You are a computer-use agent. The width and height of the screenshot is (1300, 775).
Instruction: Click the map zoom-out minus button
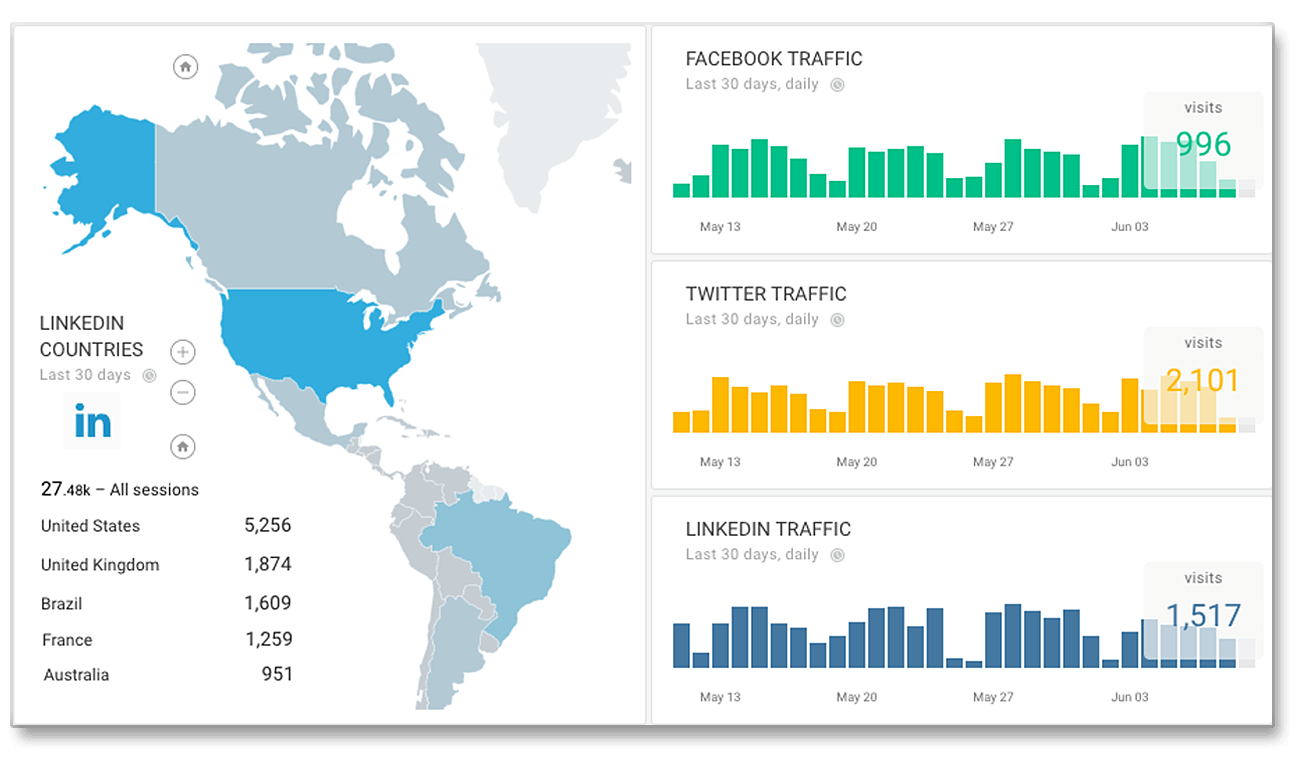pyautogui.click(x=183, y=393)
